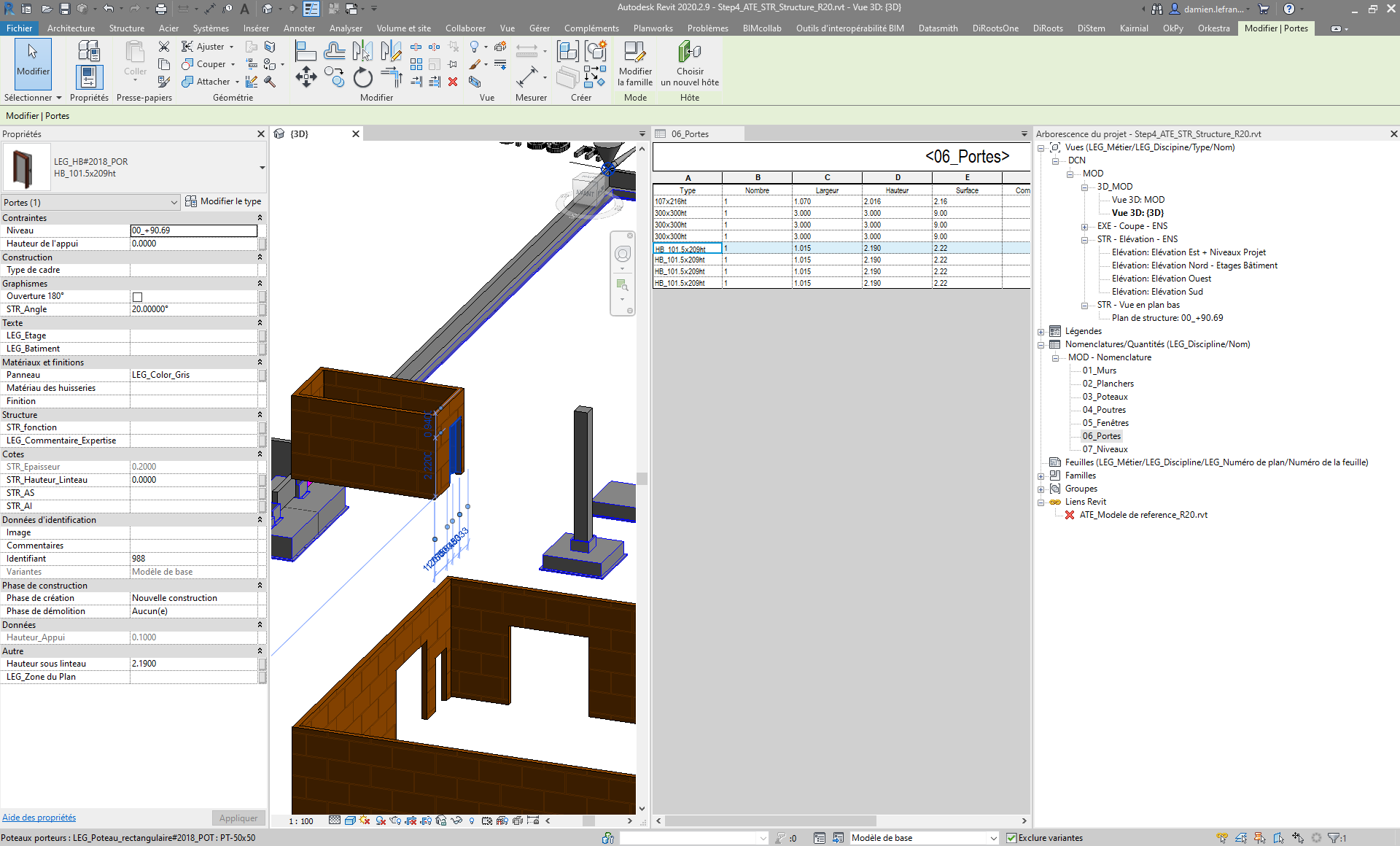Click Modifier le type button
This screenshot has height=846, width=1400.
pos(223,201)
